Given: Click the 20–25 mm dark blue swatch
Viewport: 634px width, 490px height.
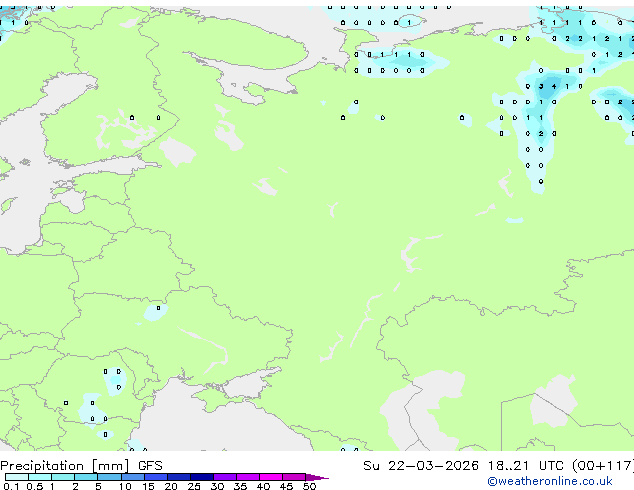Looking at the screenshot, I should [x=179, y=477].
